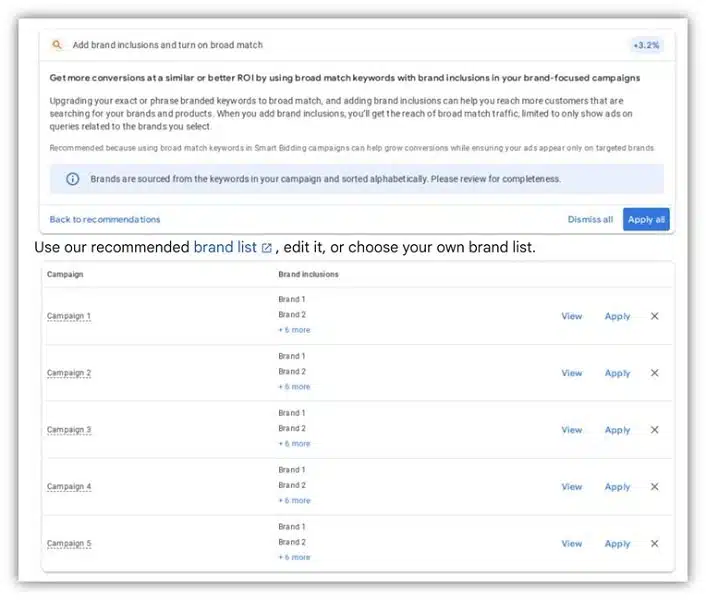Dismiss Campaign 3 row with X icon
The height and width of the screenshot is (600, 706).
tap(655, 430)
